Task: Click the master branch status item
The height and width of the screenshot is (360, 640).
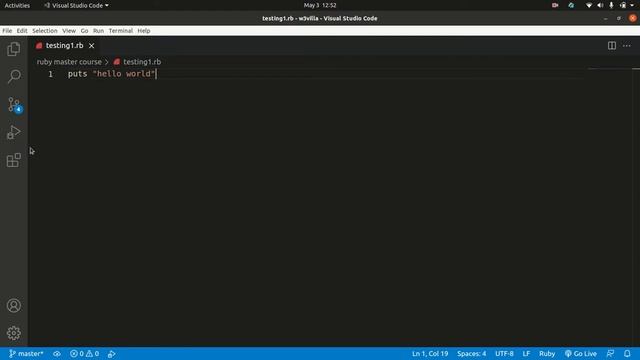Action: [26, 353]
